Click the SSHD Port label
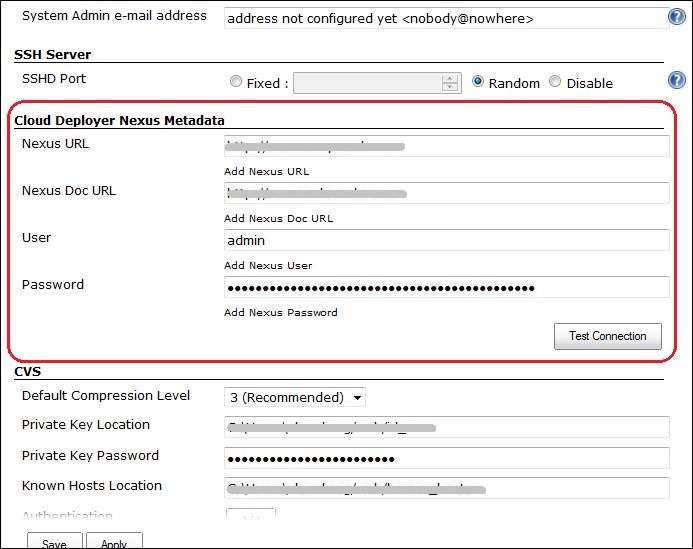The height and width of the screenshot is (549, 693). [54, 79]
